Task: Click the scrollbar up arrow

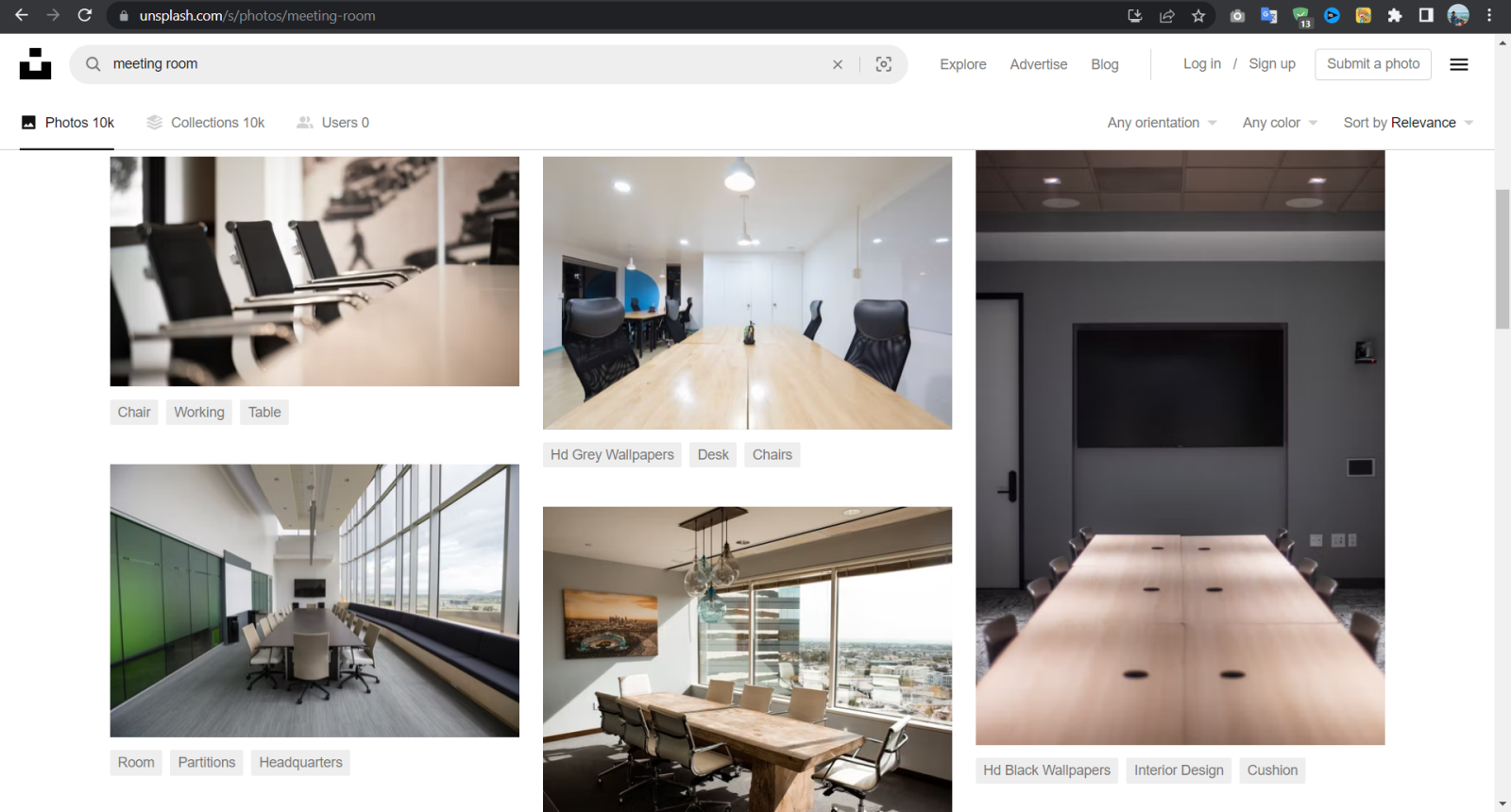Action: pyautogui.click(x=1503, y=42)
